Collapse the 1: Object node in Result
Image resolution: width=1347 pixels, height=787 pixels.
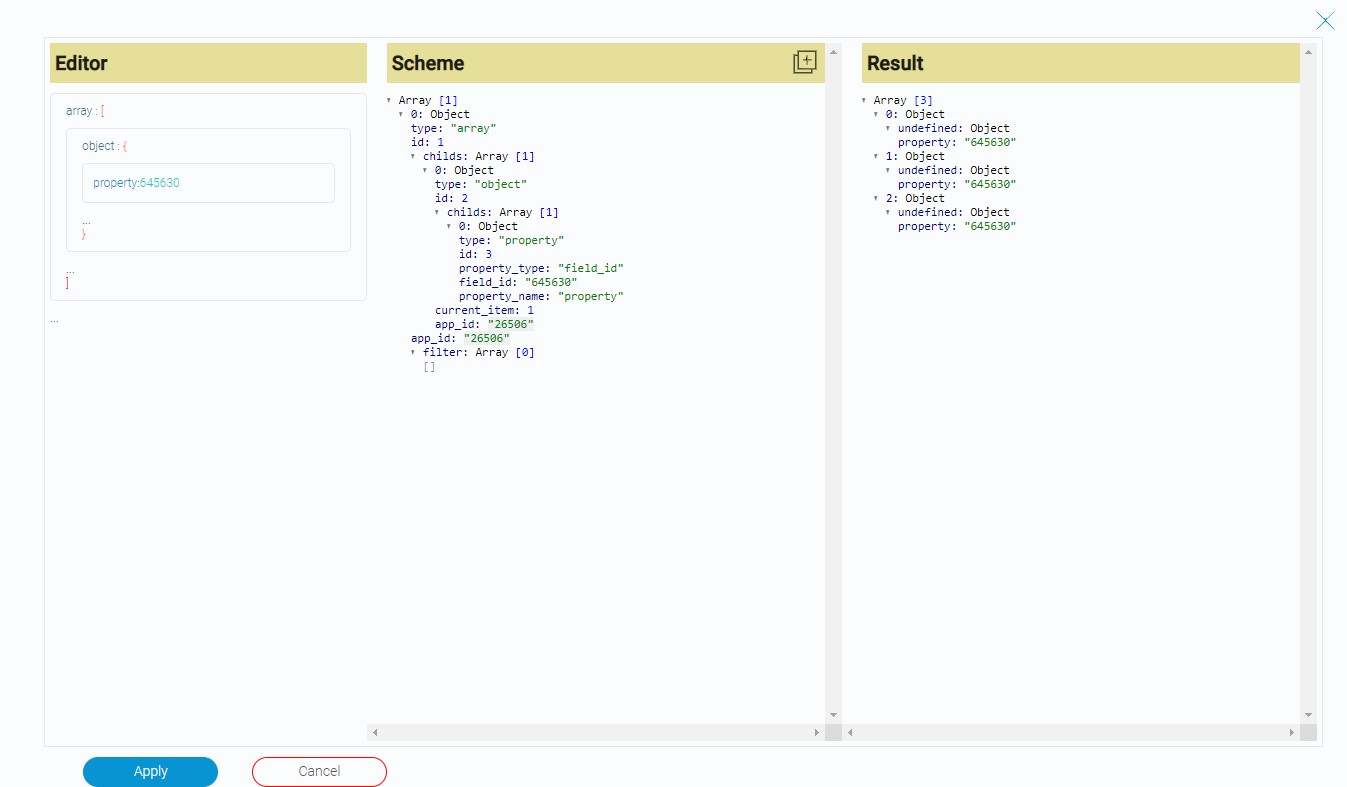point(876,156)
